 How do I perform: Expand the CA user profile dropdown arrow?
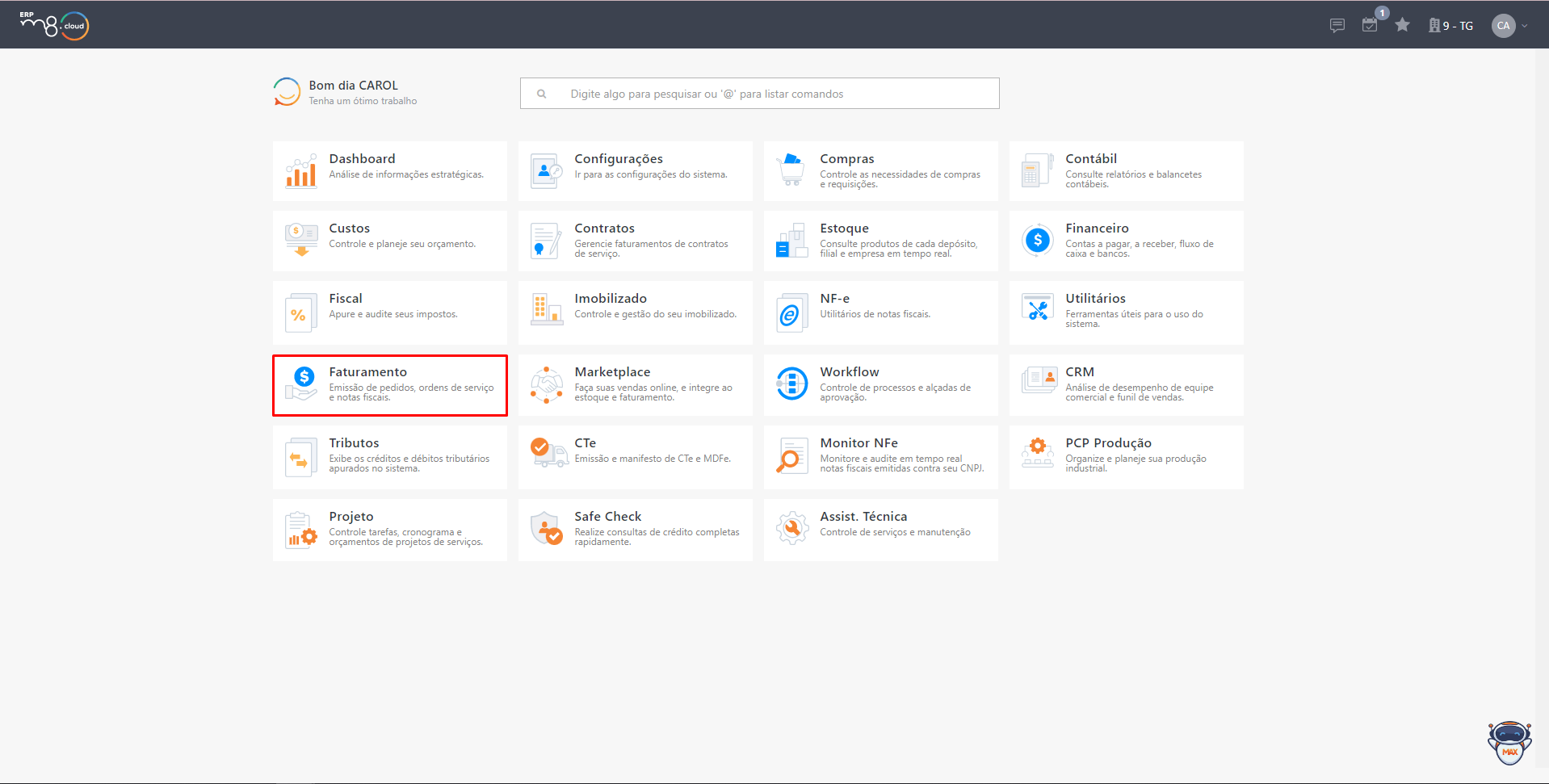pos(1525,26)
